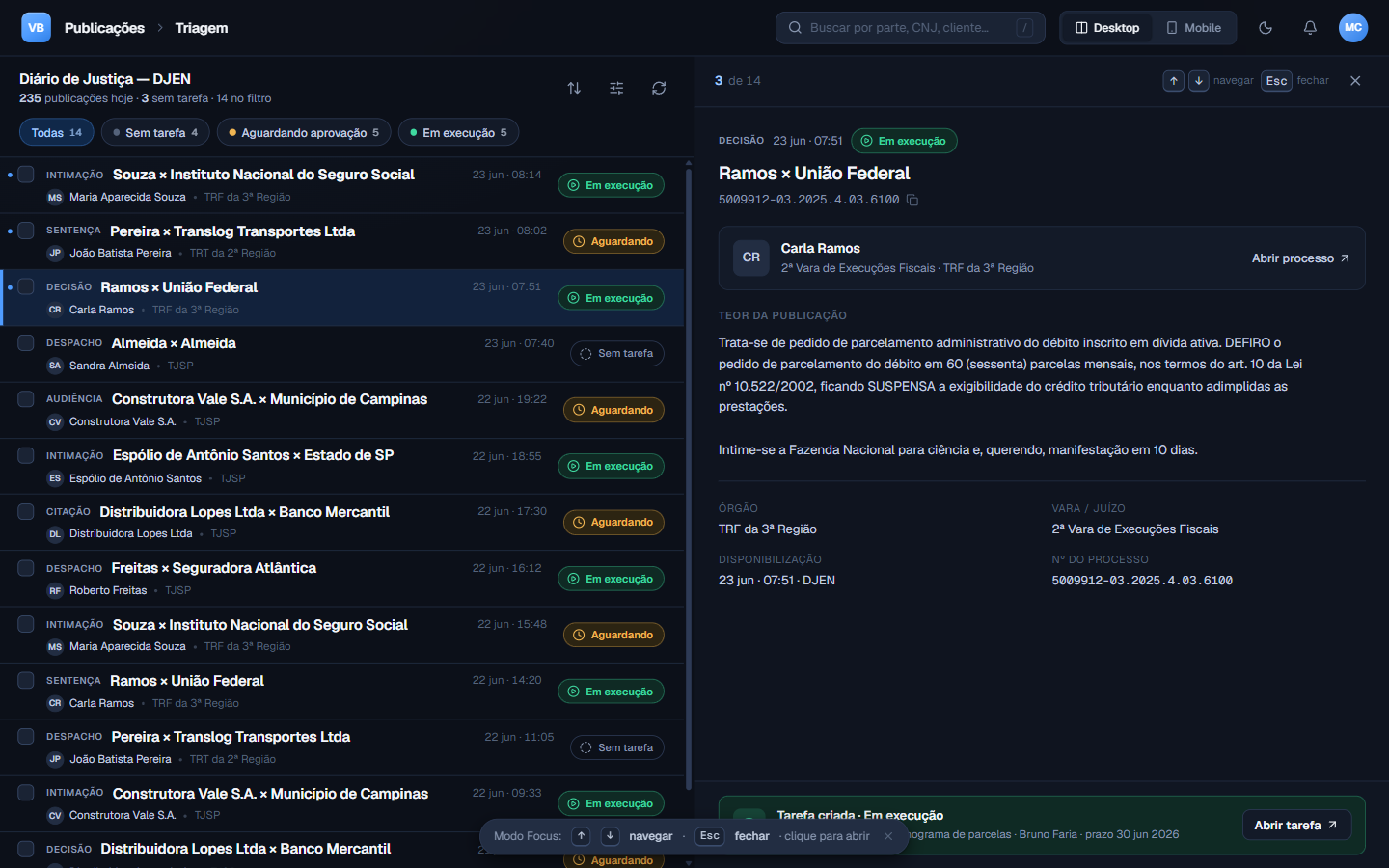
Task: Click the Modo Focus up arrow key
Action: [581, 836]
